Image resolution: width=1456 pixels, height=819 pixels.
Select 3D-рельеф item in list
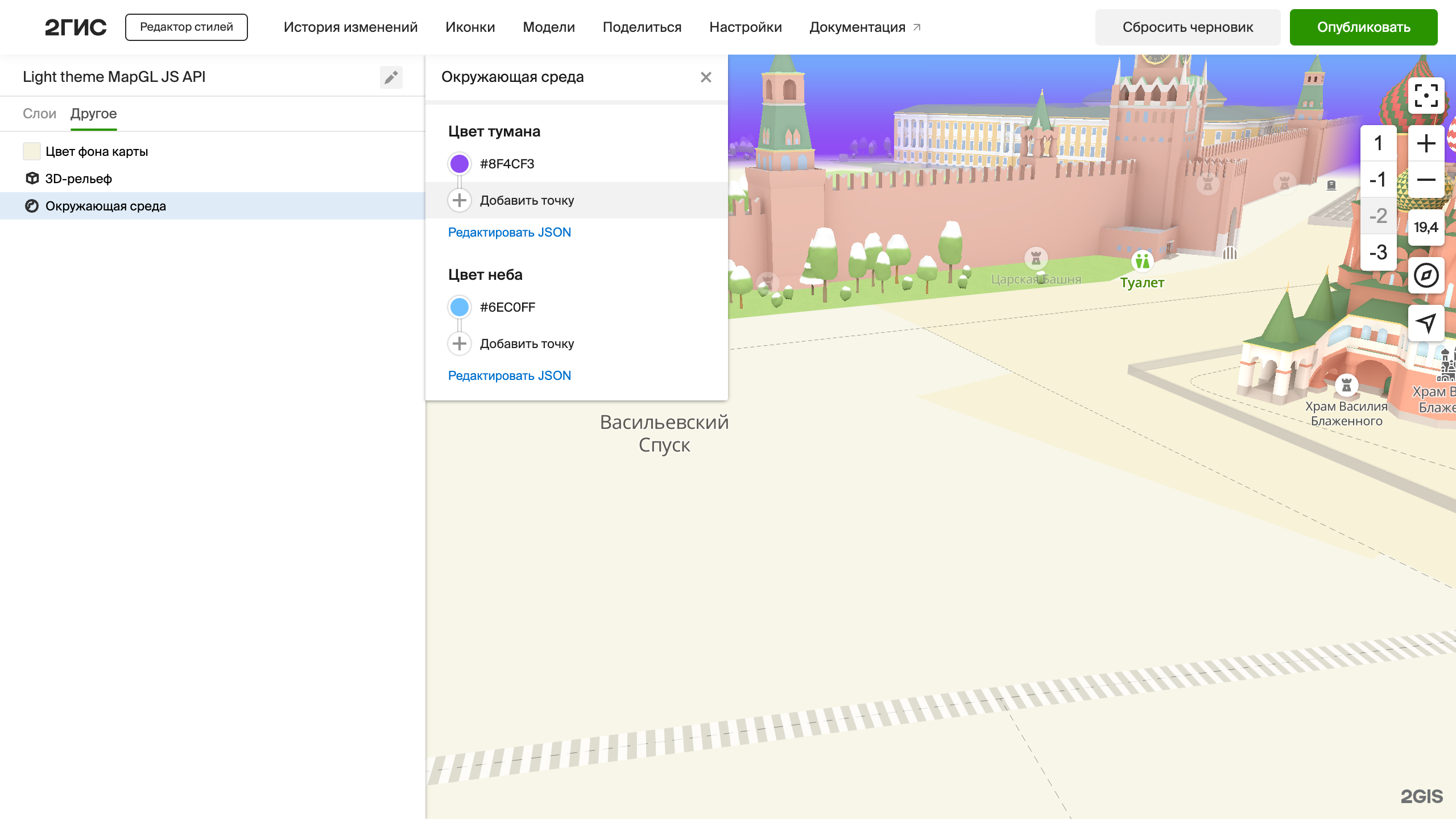coord(78,179)
